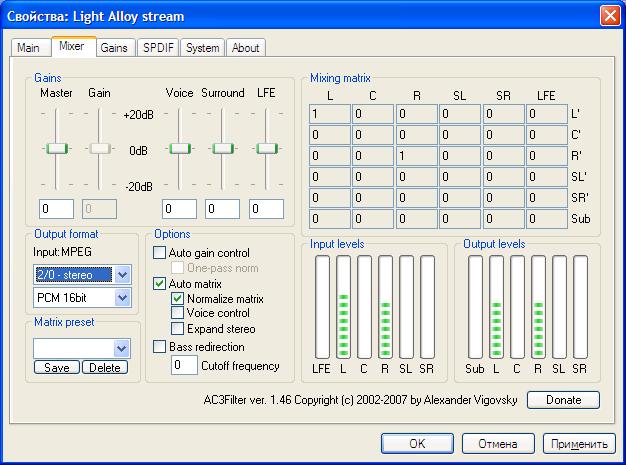Toggle the Auto matrix checkbox
This screenshot has width=626, height=465.
[x=160, y=283]
